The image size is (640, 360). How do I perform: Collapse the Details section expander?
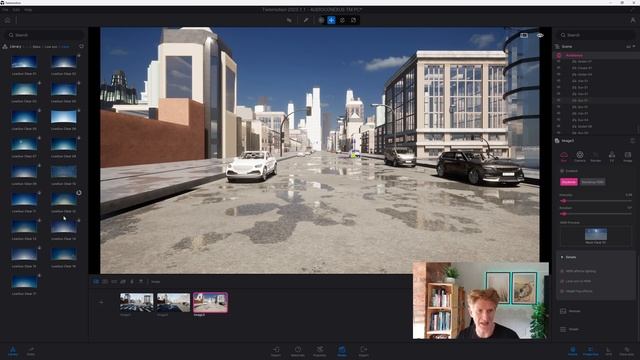point(562,257)
